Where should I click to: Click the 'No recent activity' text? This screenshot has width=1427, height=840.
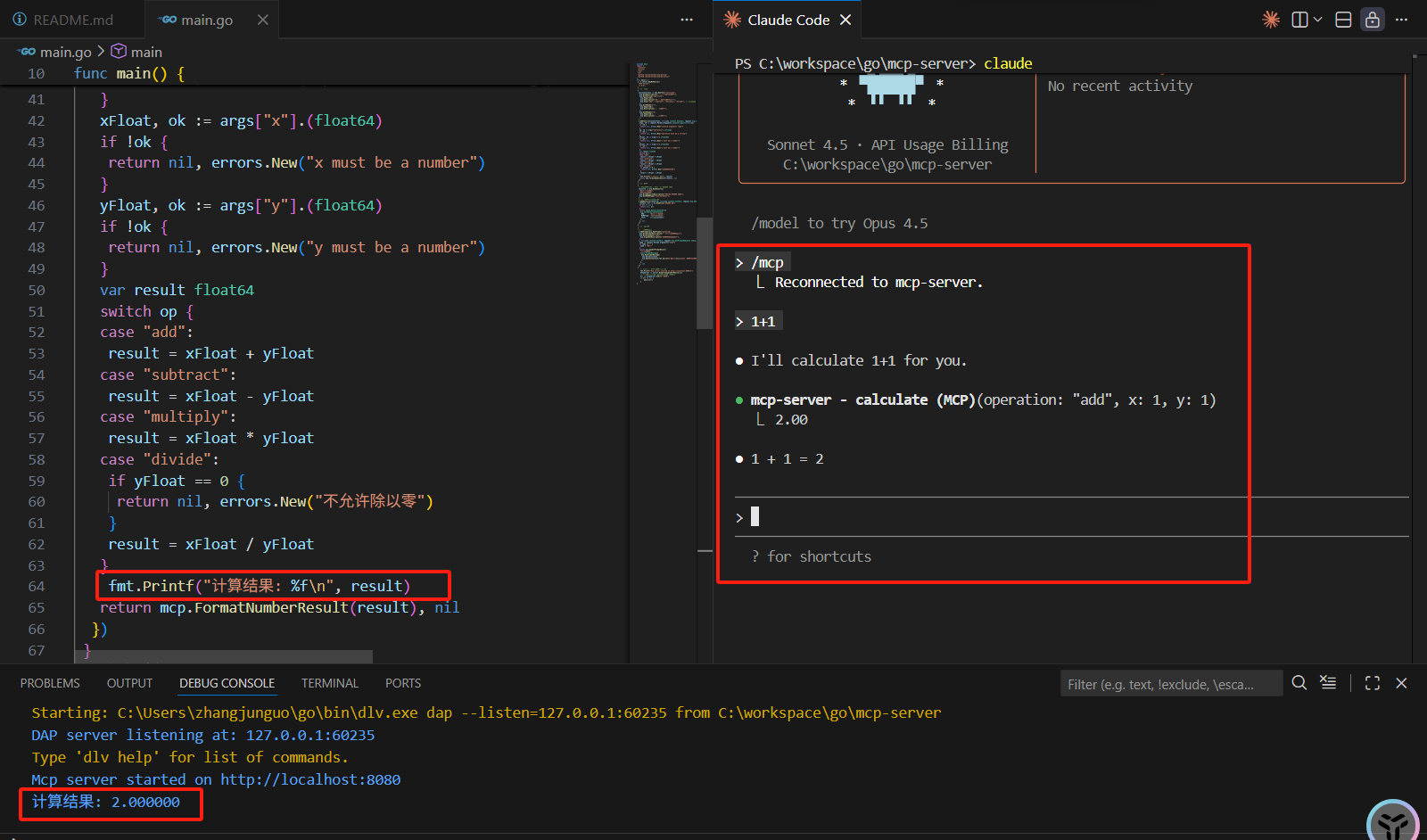coord(1120,86)
